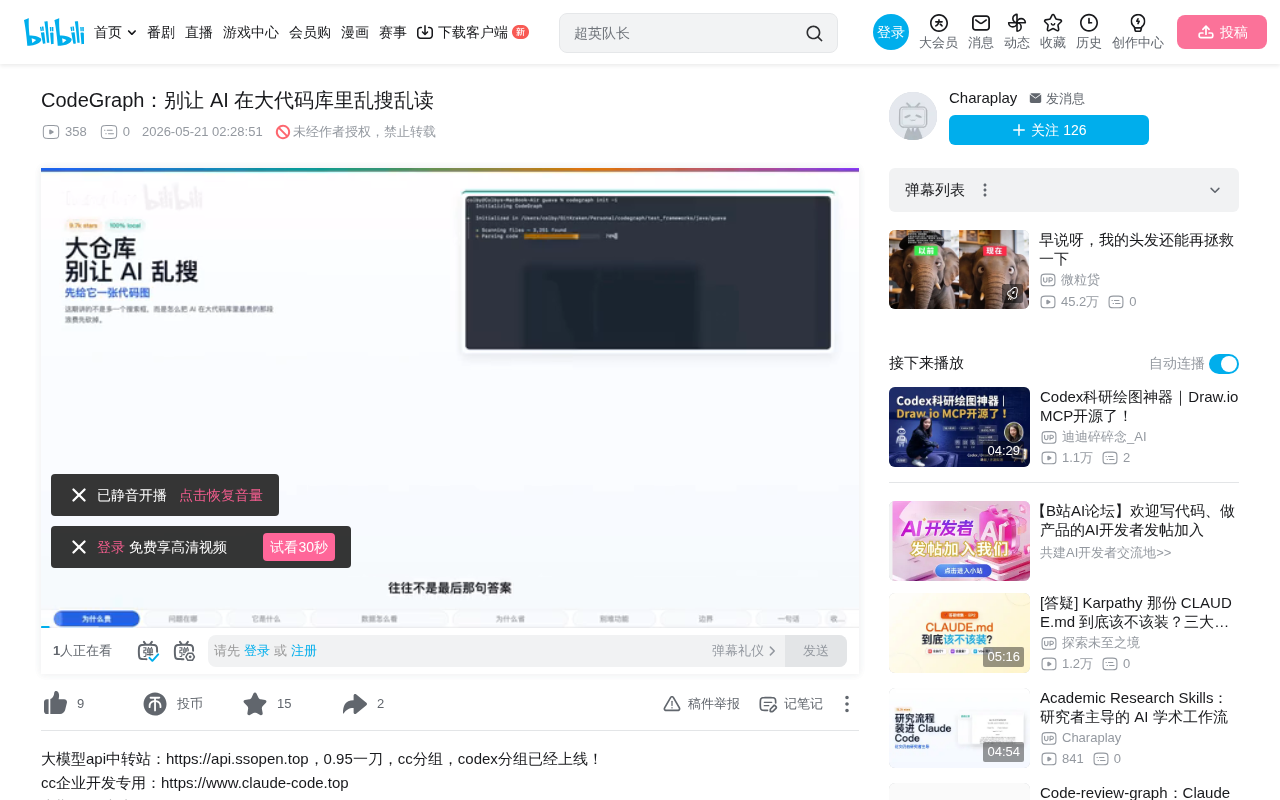Open danmaku settings icon
Screen dimensions: 1280x800
[x=184, y=651]
